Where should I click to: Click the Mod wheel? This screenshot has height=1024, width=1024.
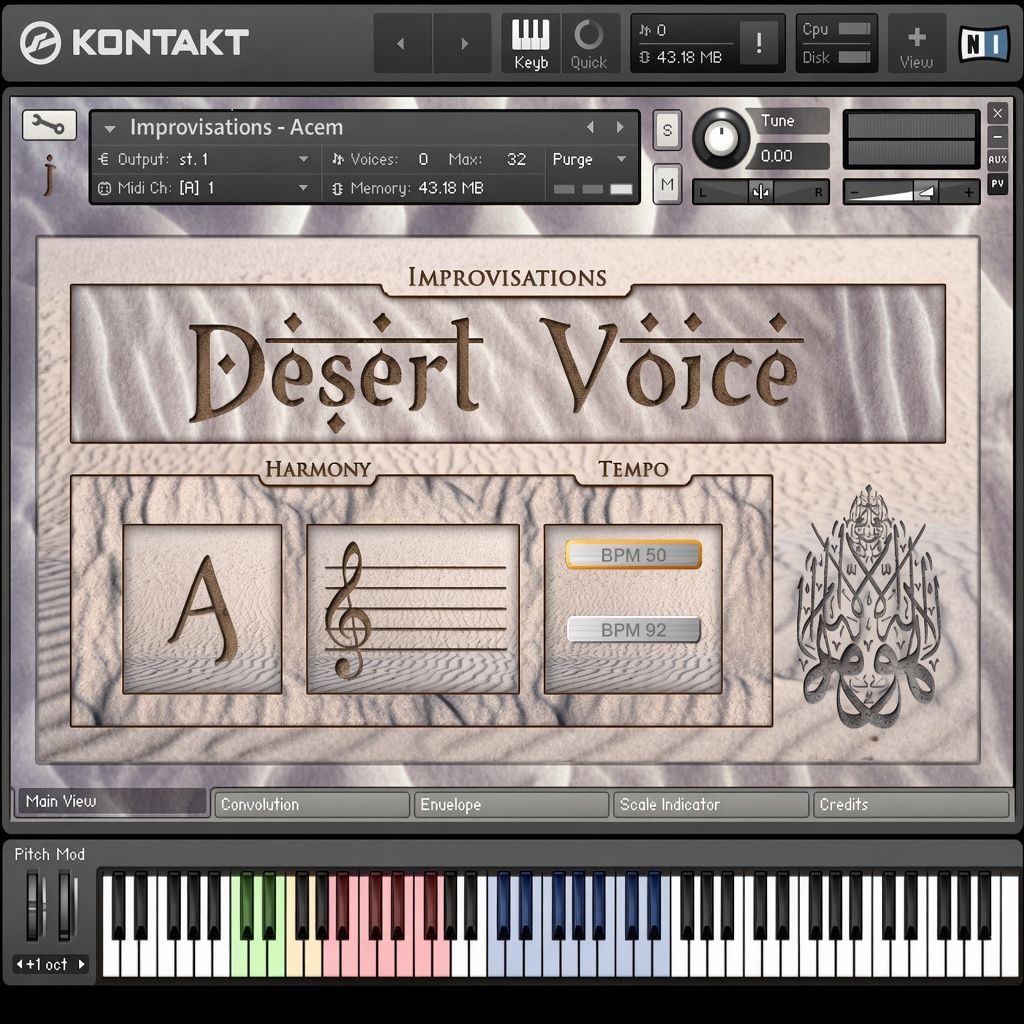tap(64, 906)
